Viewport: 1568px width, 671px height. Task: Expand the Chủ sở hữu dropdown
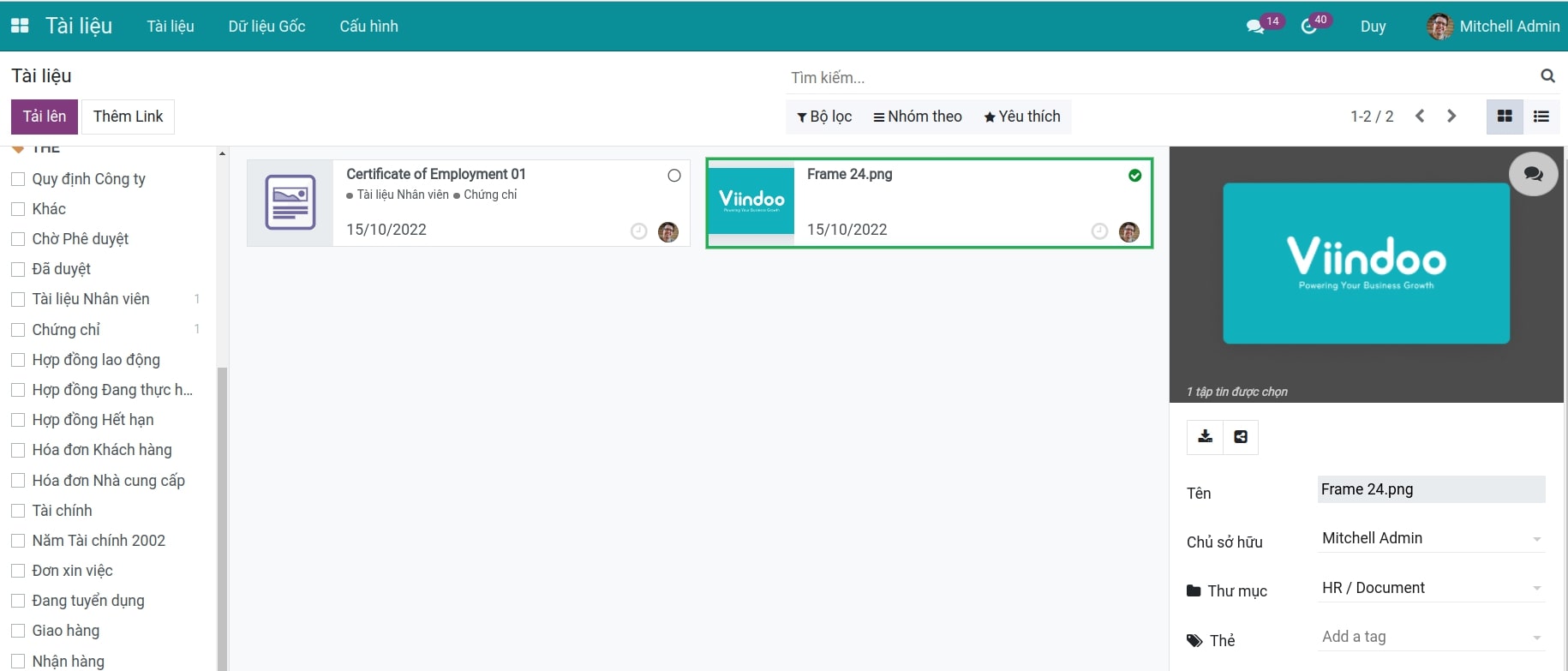(x=1536, y=539)
